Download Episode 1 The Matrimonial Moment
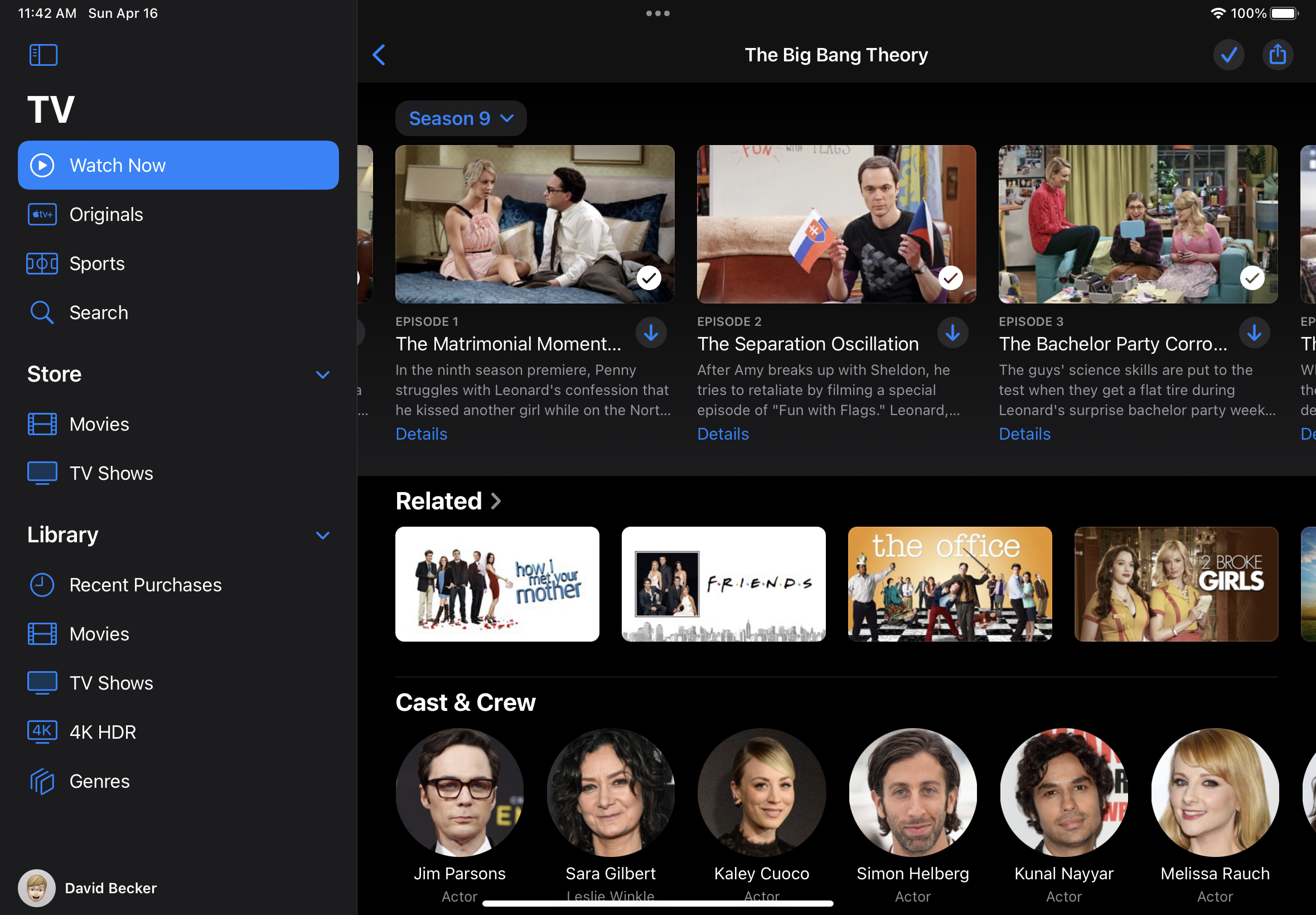Viewport: 1316px width, 915px height. 651,333
